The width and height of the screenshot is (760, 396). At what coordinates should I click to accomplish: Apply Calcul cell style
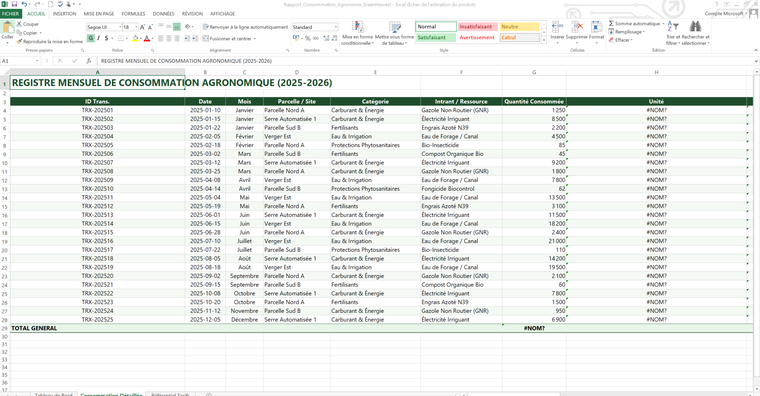(x=520, y=37)
